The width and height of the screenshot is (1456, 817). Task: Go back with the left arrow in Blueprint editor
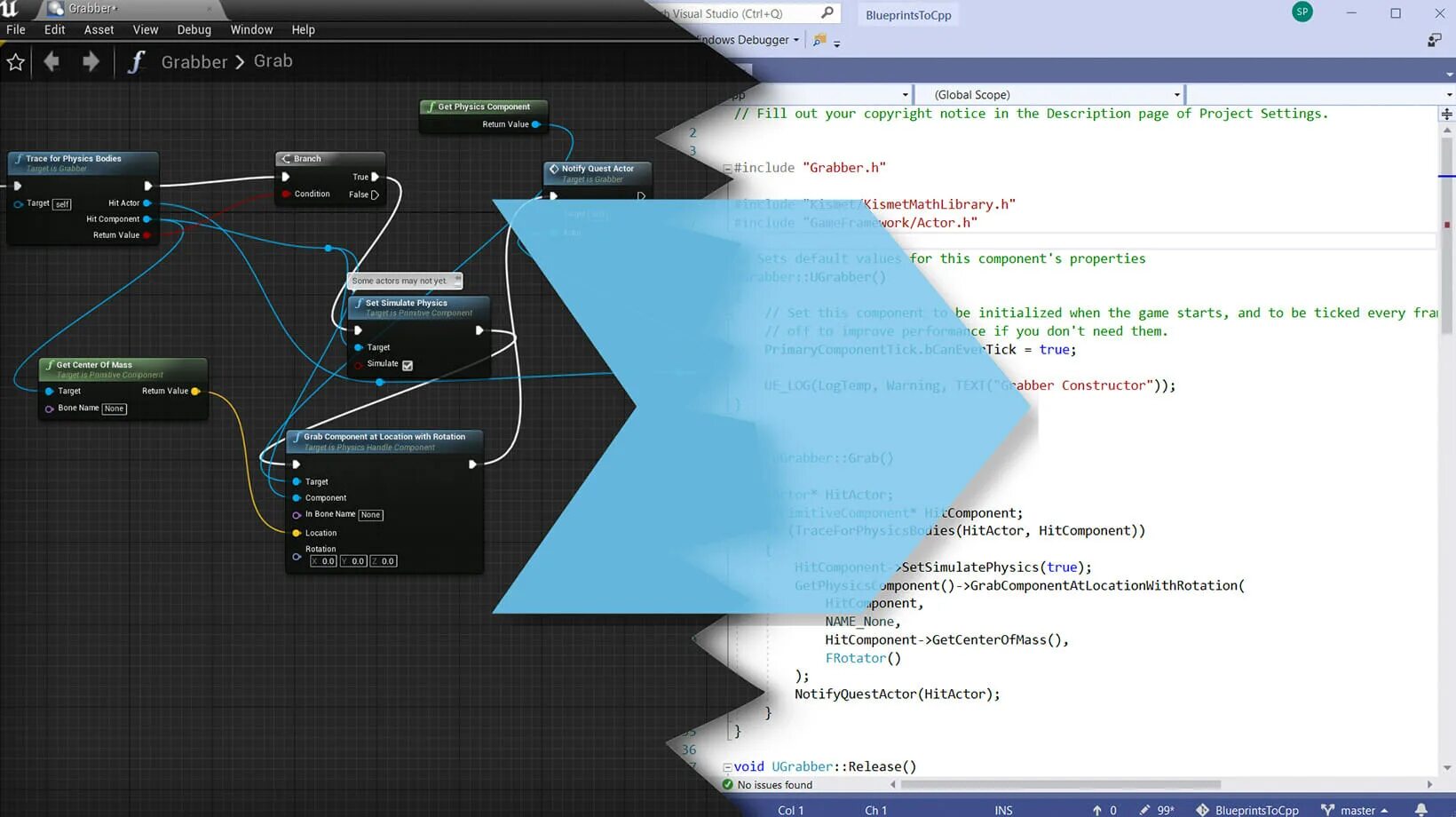pos(51,61)
